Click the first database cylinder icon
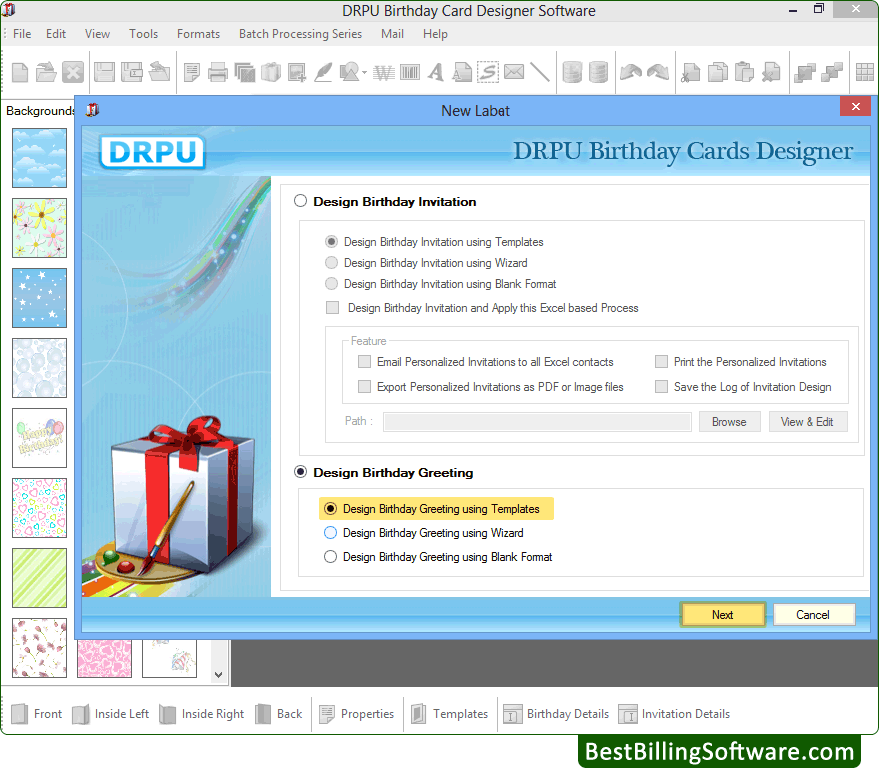This screenshot has height=768, width=879. tap(572, 72)
